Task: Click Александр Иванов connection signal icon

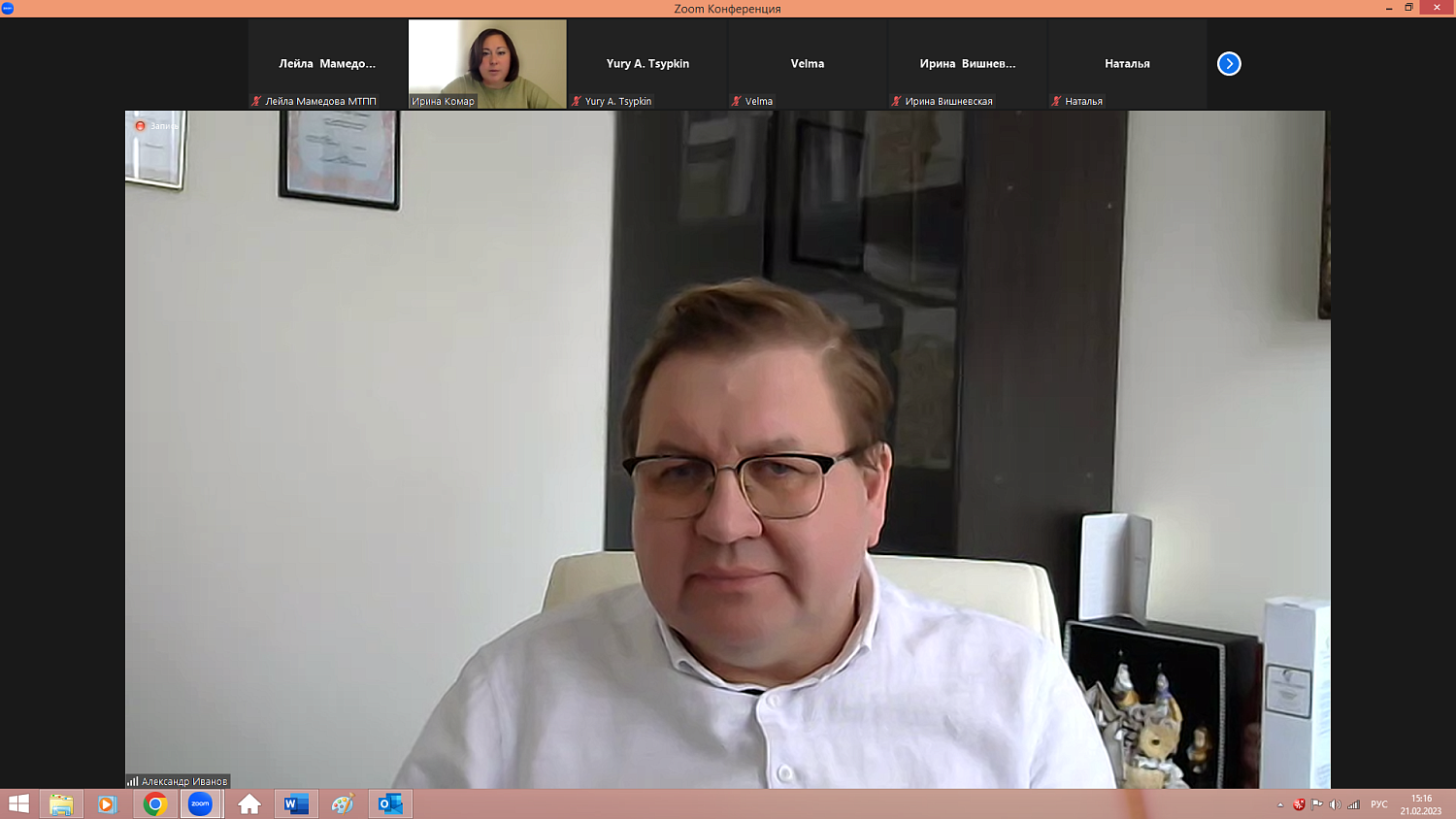Action: tap(132, 781)
